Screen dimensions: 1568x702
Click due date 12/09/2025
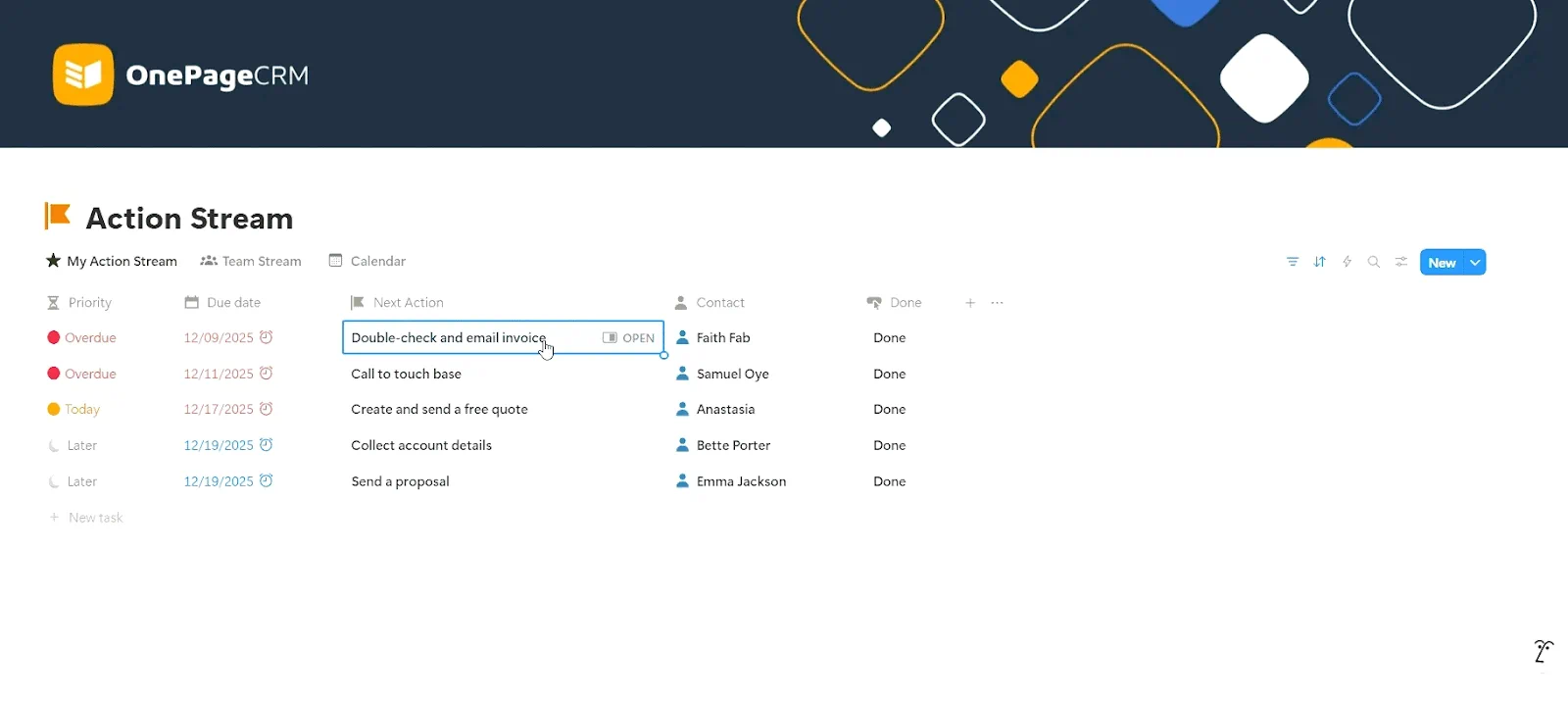219,337
